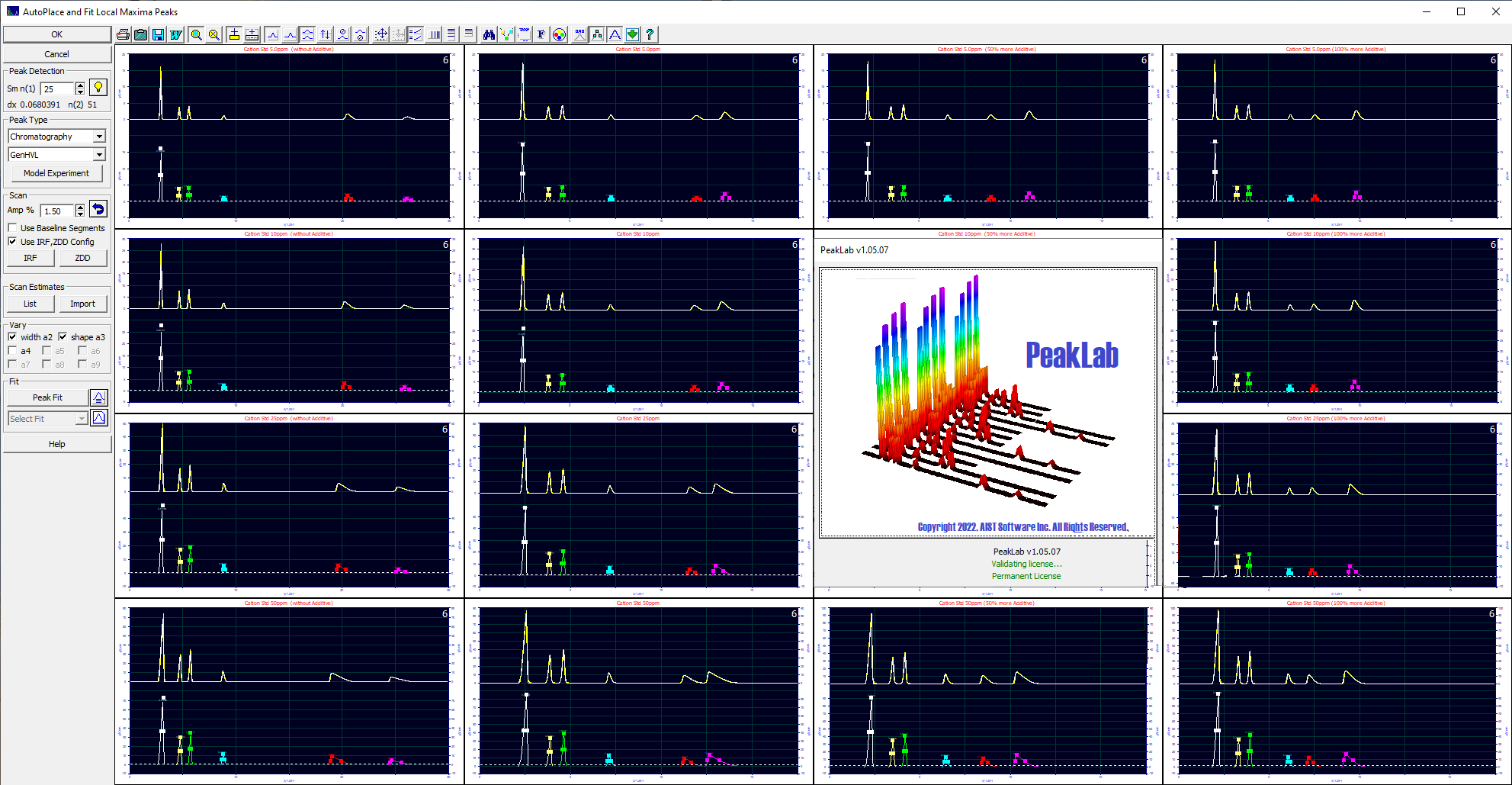Increment the Sm n(1) value with the stepper

[79, 84]
